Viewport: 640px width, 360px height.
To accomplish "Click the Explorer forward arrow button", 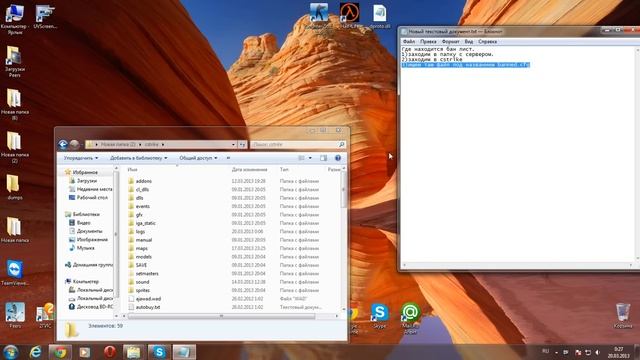I will [x=74, y=144].
